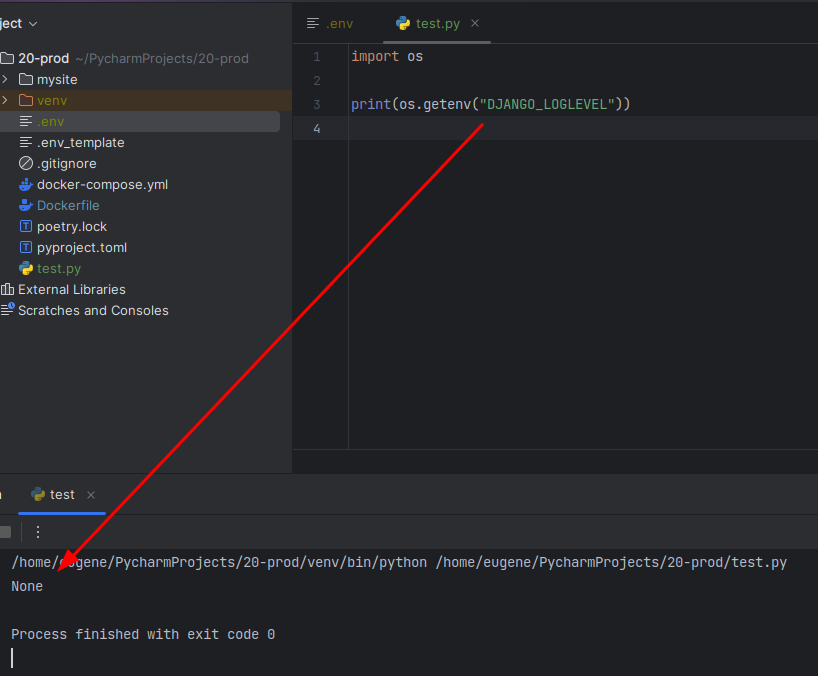Click the poetry.lock file icon
Screen dimensions: 818x676
click(x=26, y=226)
